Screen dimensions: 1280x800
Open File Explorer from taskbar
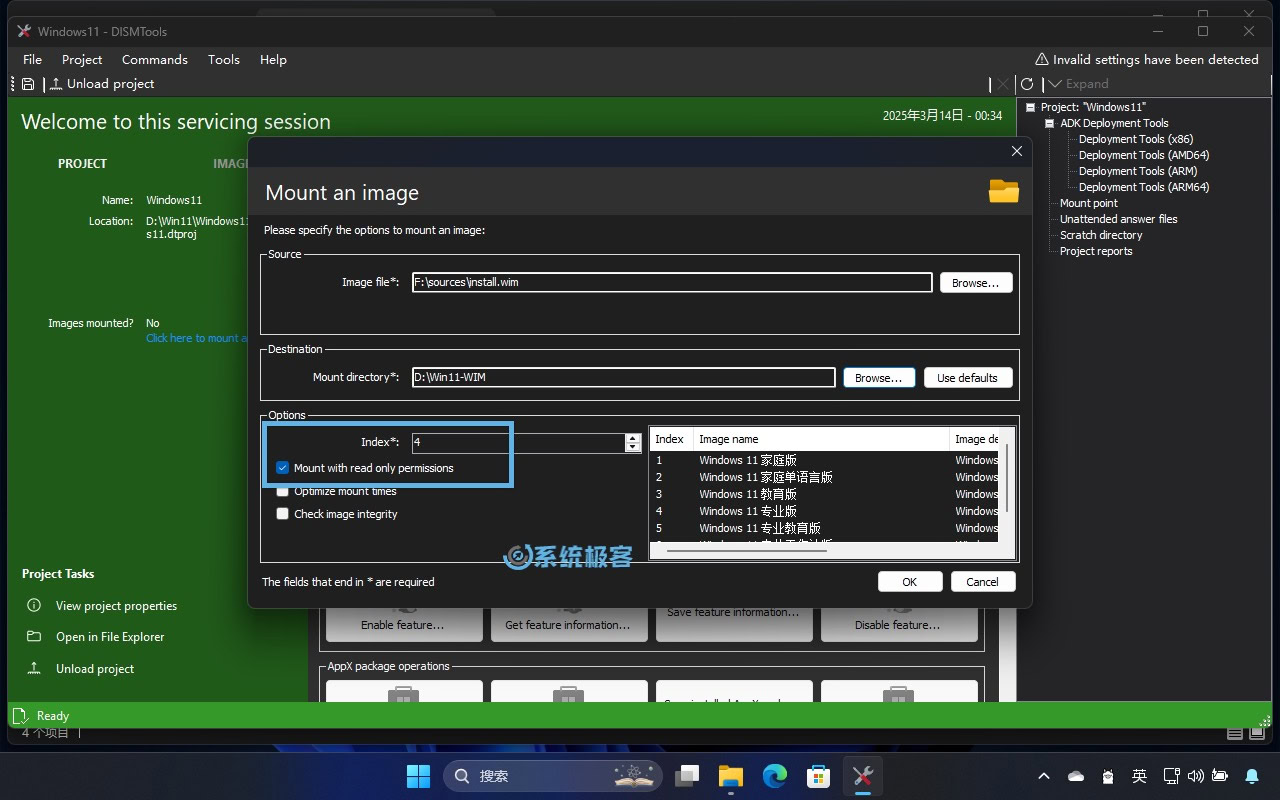(x=731, y=776)
